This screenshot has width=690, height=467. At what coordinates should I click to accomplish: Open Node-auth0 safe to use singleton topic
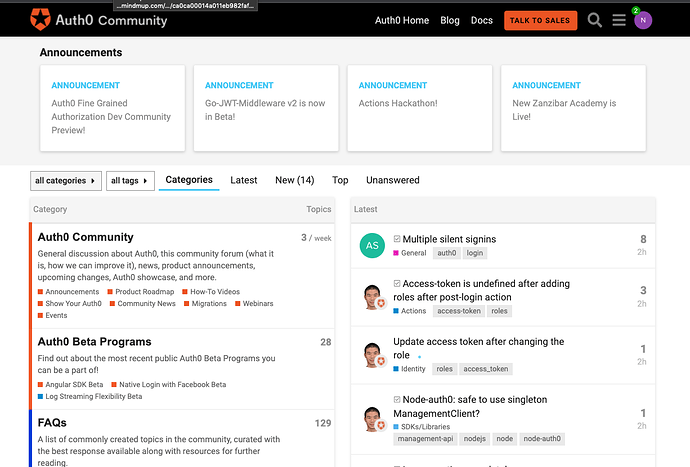470,407
